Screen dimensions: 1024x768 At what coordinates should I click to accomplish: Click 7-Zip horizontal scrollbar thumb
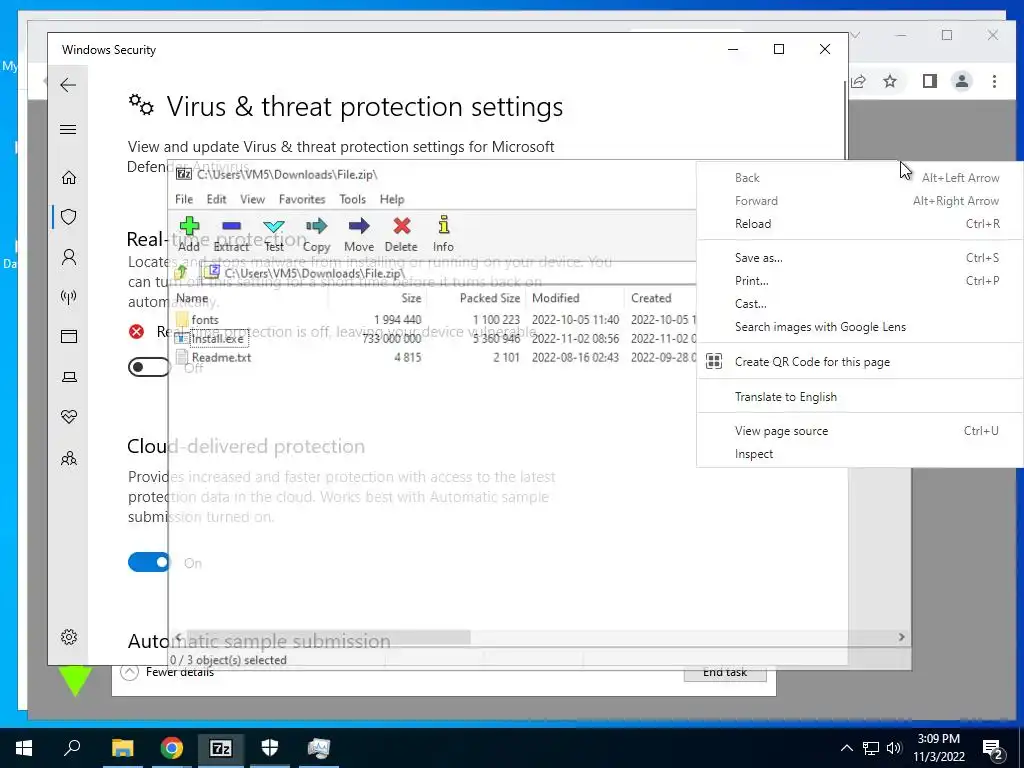pos(328,637)
